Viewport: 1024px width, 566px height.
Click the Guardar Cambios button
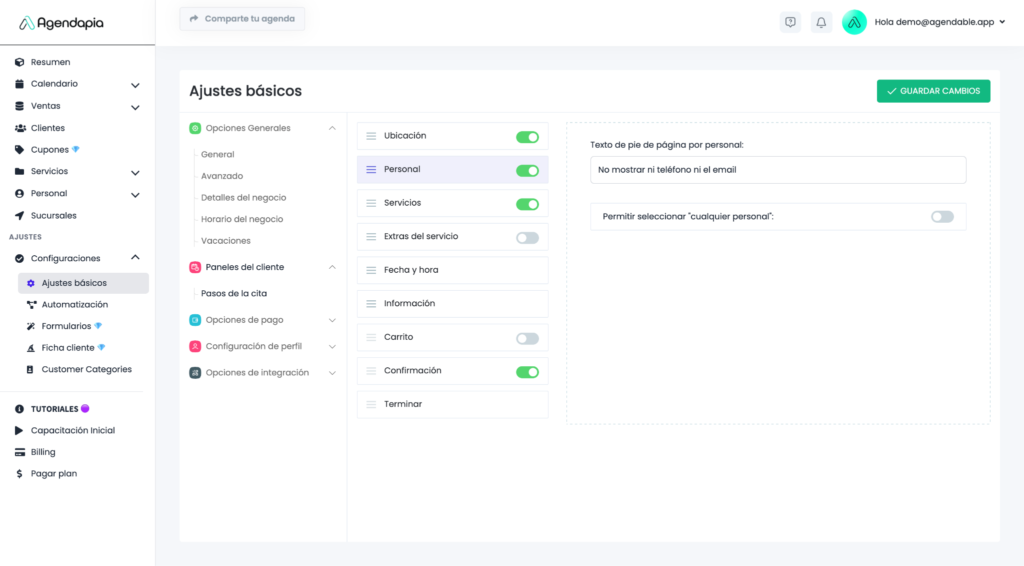pyautogui.click(x=933, y=91)
